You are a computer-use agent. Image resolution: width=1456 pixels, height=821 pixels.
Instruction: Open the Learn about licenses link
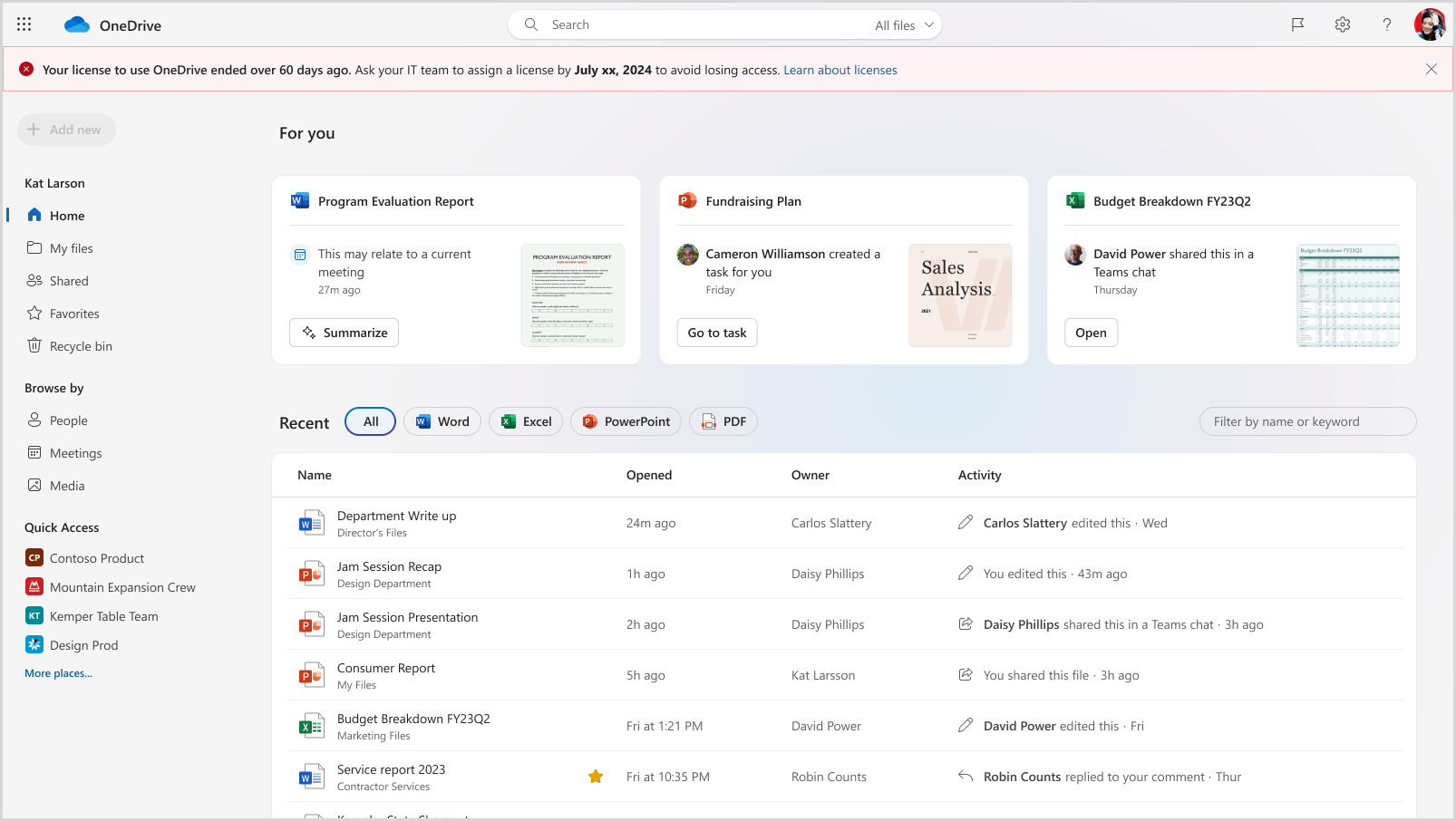pyautogui.click(x=840, y=70)
